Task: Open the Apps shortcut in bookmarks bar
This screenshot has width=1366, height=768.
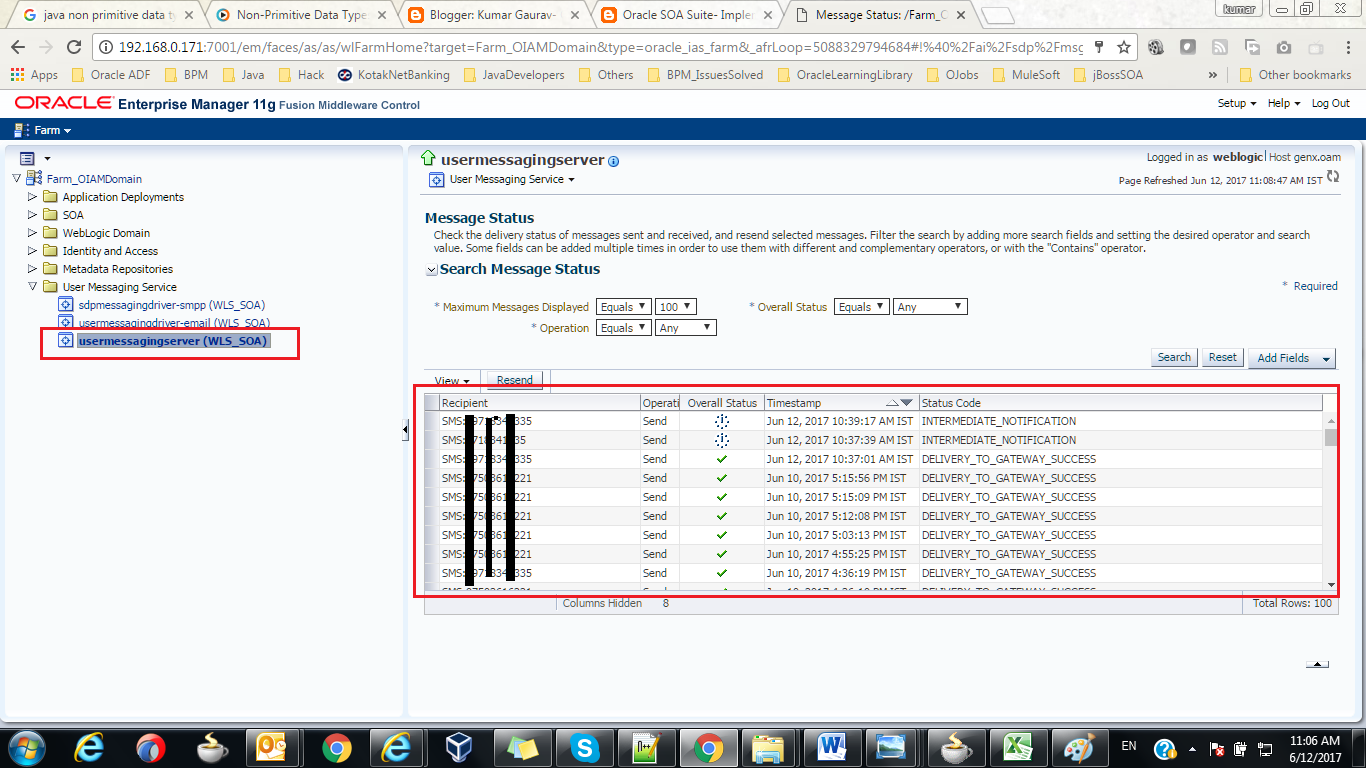Action: (x=34, y=74)
